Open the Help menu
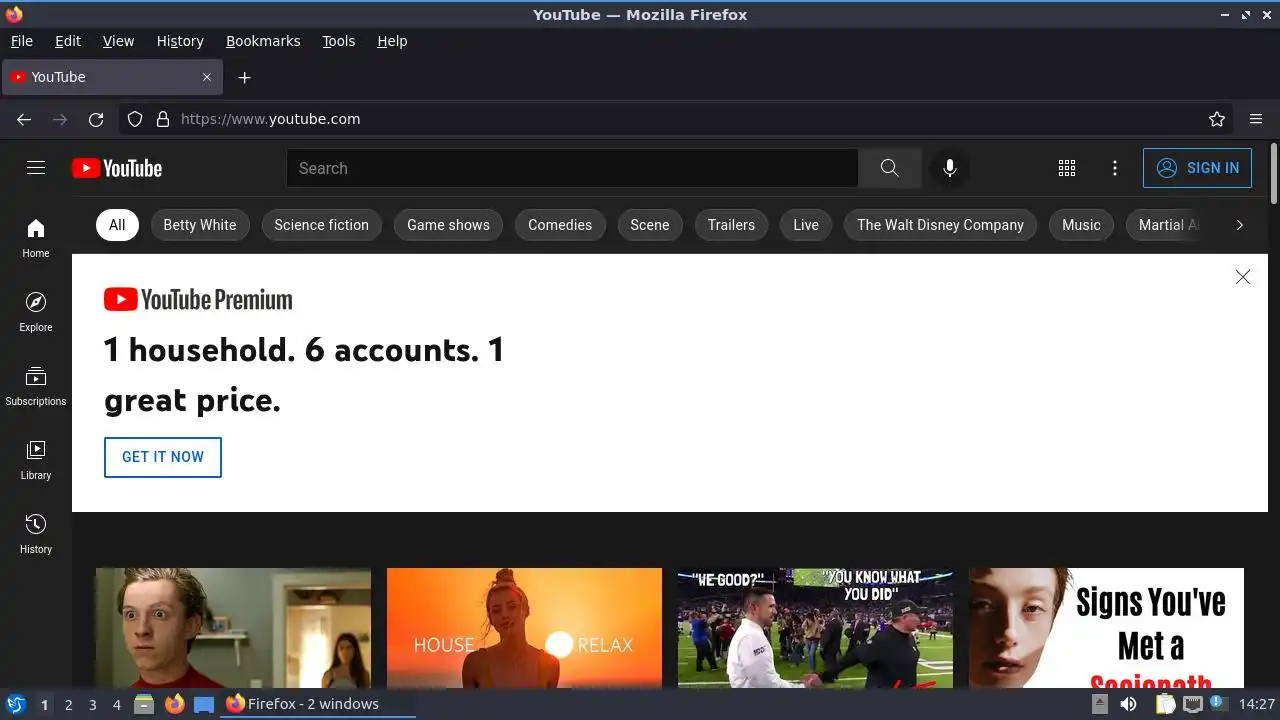This screenshot has height=720, width=1280. click(392, 41)
